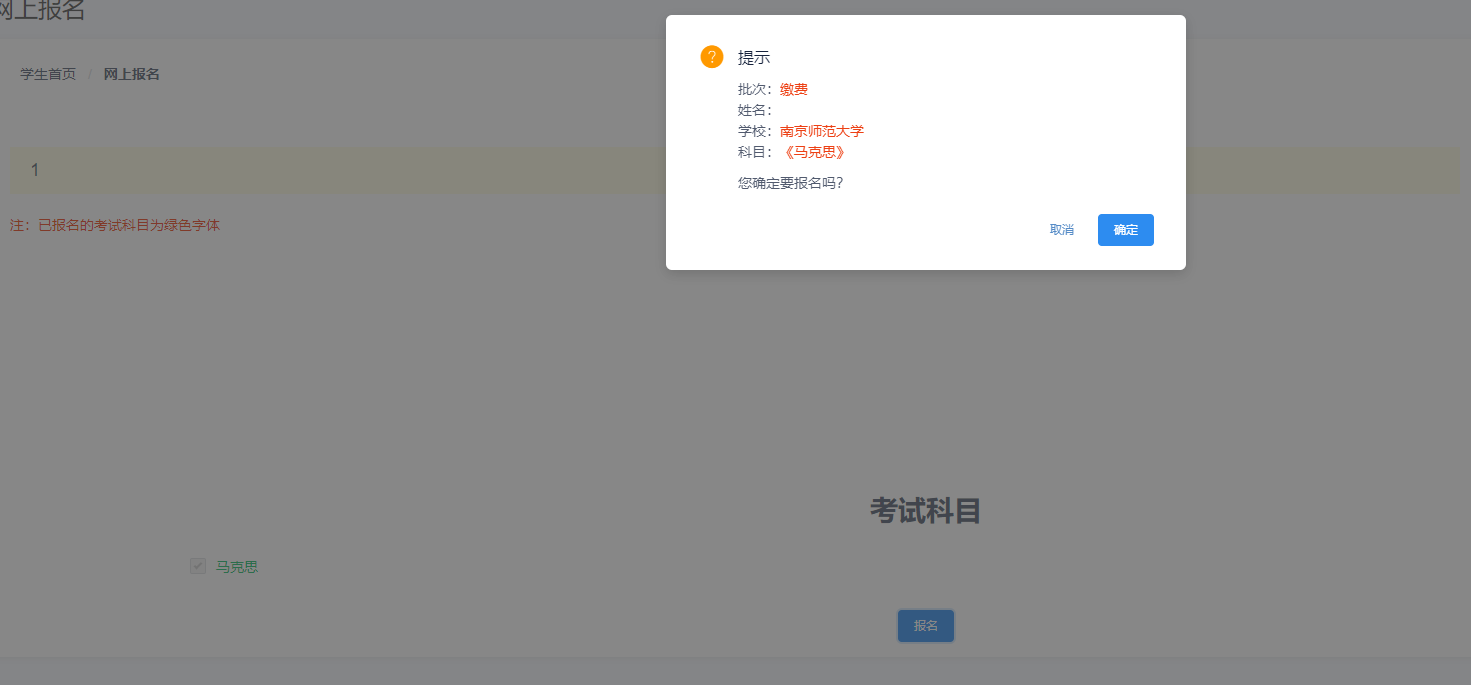
Task: Click the 南京师范大学 school name
Action: [x=822, y=132]
